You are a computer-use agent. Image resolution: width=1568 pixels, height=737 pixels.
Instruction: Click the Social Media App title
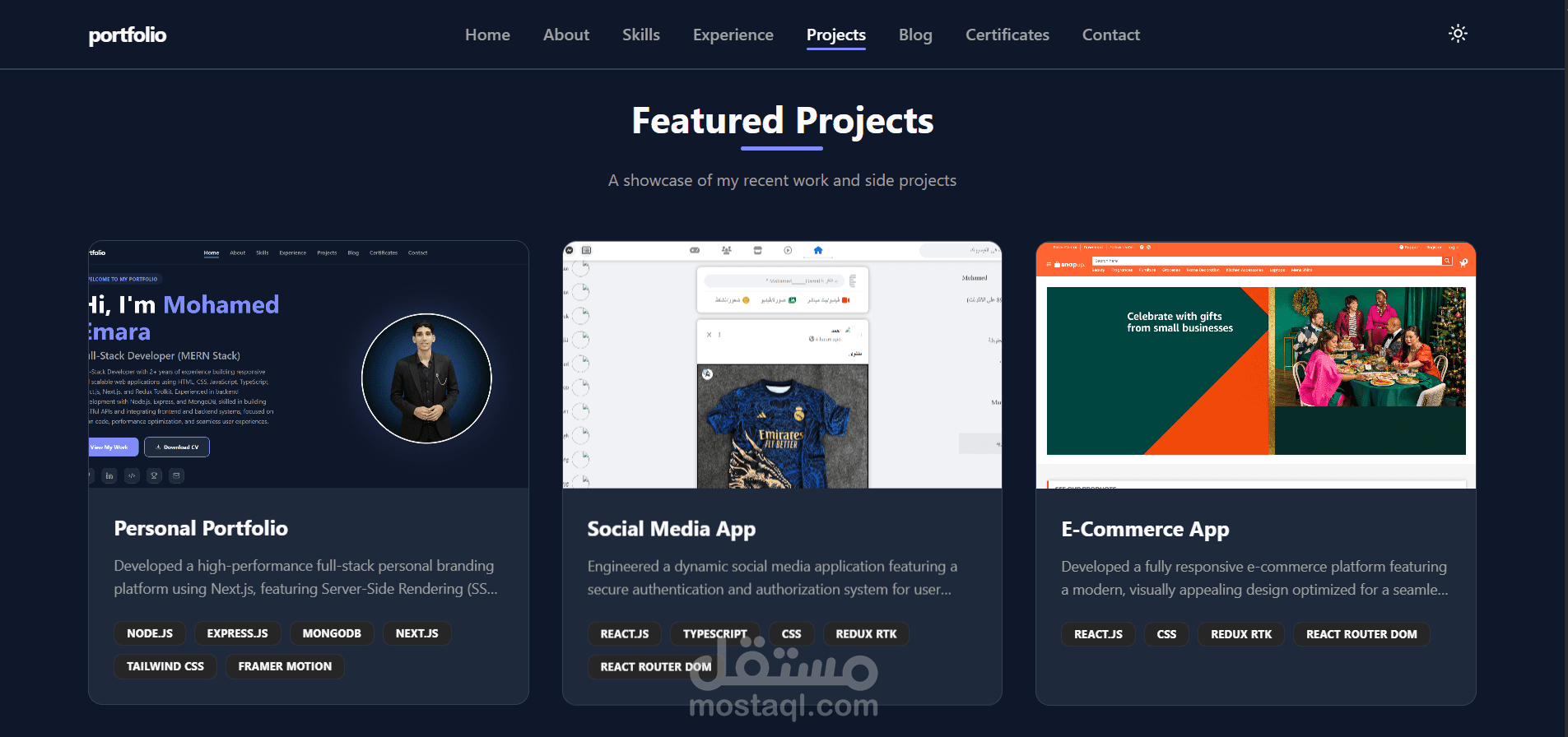[672, 529]
